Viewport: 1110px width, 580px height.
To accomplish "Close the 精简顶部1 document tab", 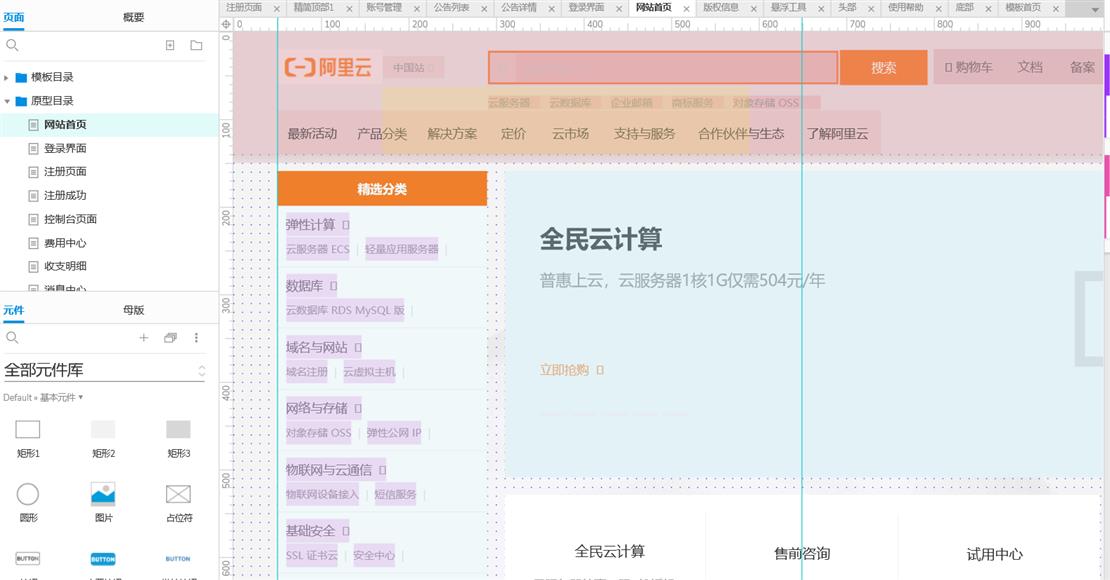I will [350, 8].
